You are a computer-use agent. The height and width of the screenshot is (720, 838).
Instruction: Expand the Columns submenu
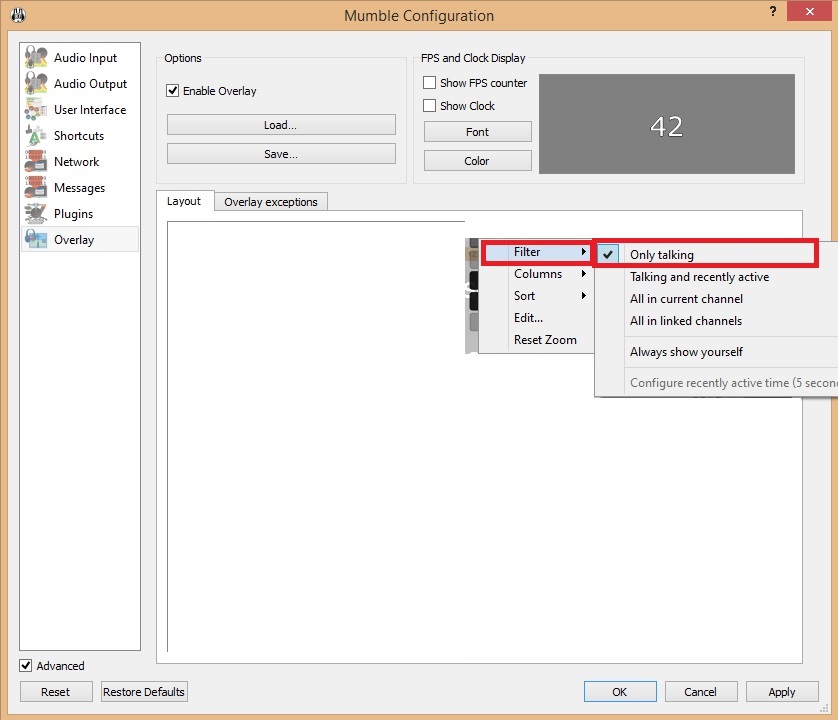536,274
